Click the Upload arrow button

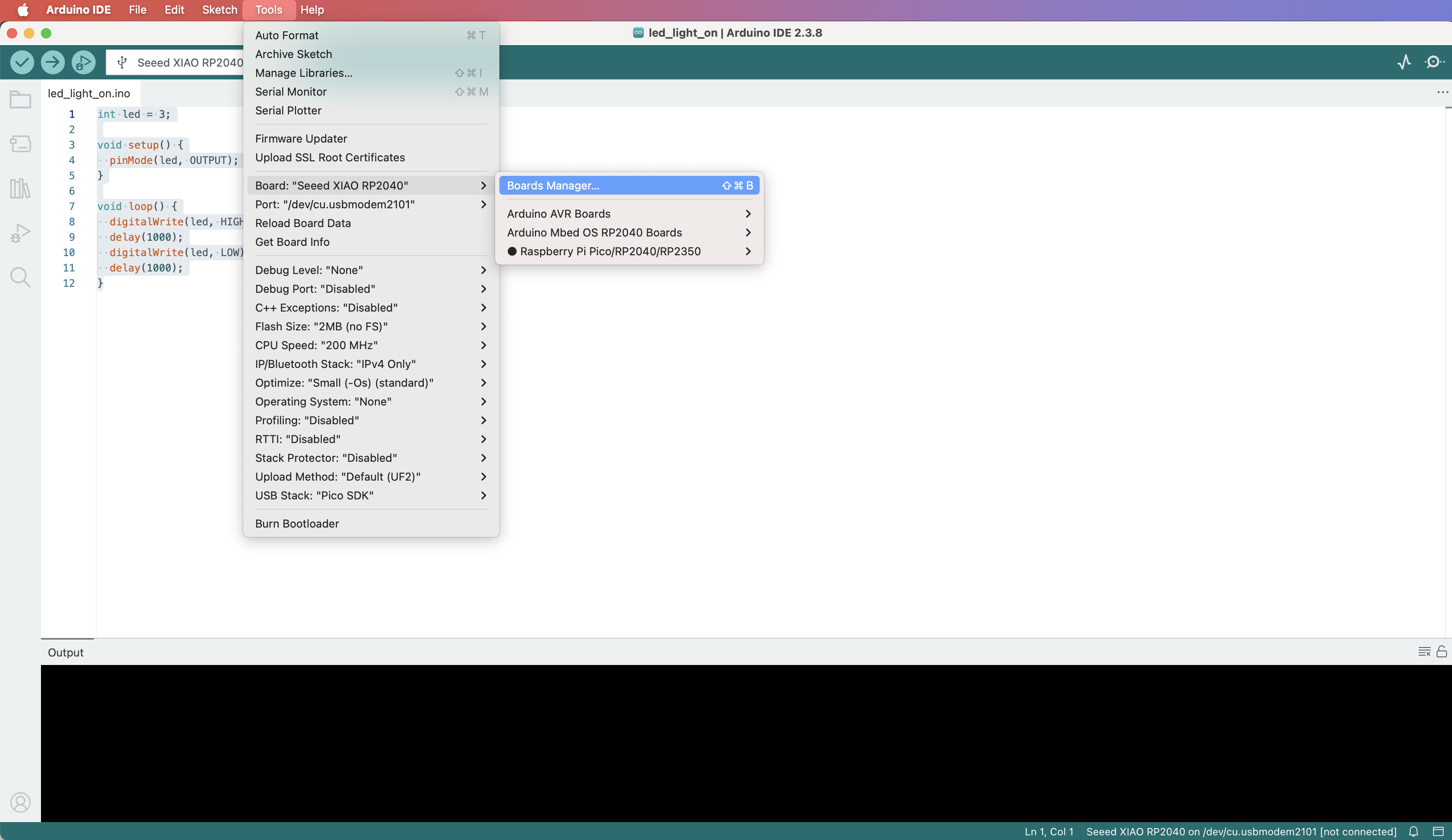[52, 62]
